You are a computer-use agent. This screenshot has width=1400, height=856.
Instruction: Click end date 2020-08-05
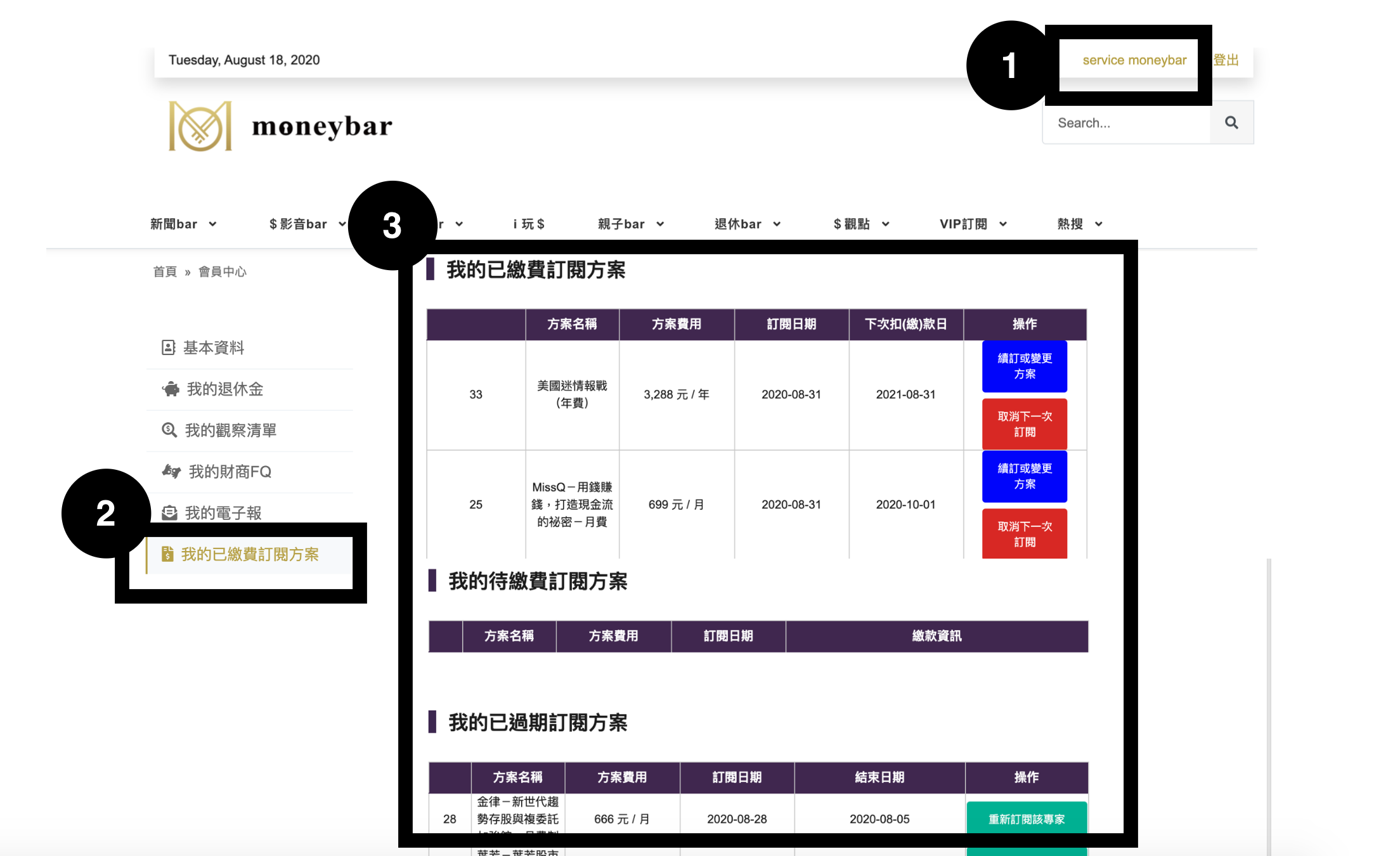pyautogui.click(x=879, y=819)
